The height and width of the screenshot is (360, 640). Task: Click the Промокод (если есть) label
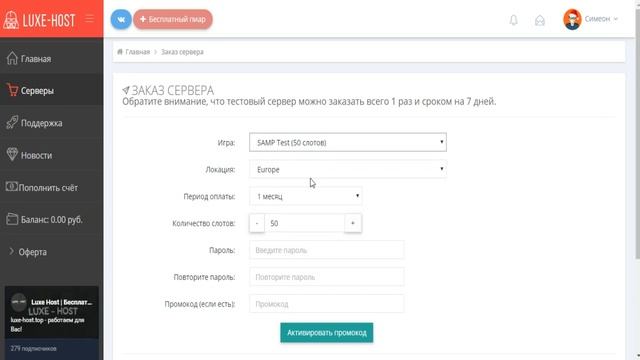click(x=200, y=304)
